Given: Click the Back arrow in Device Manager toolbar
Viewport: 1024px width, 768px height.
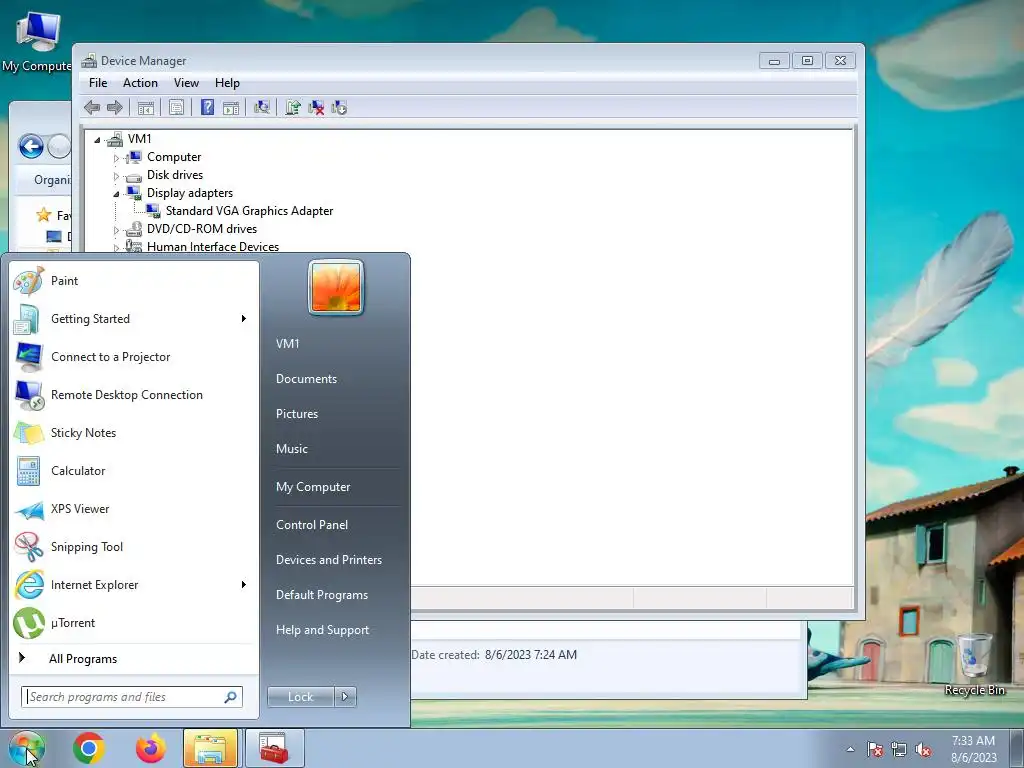Looking at the screenshot, I should [x=92, y=108].
